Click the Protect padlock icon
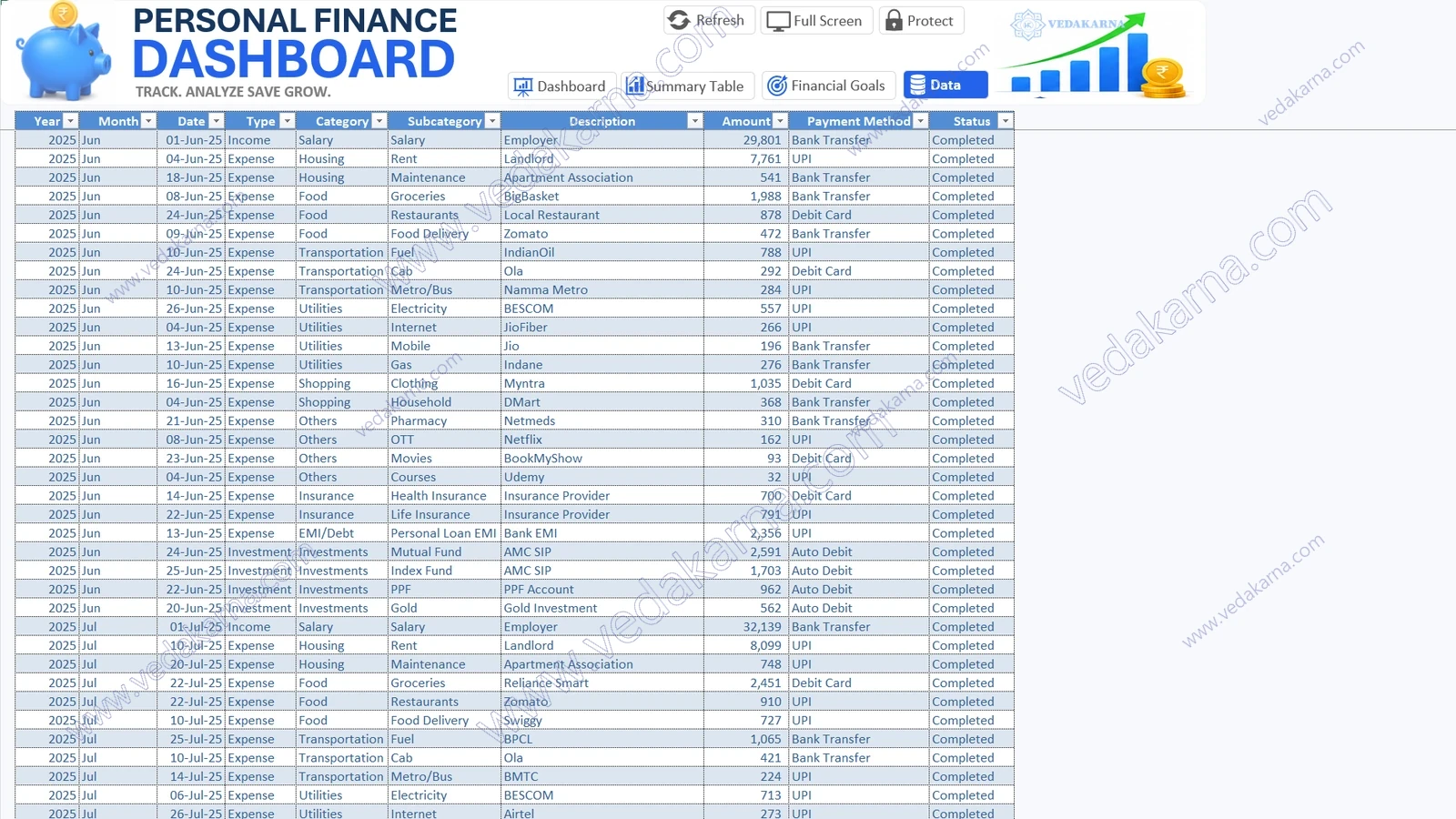 (894, 20)
